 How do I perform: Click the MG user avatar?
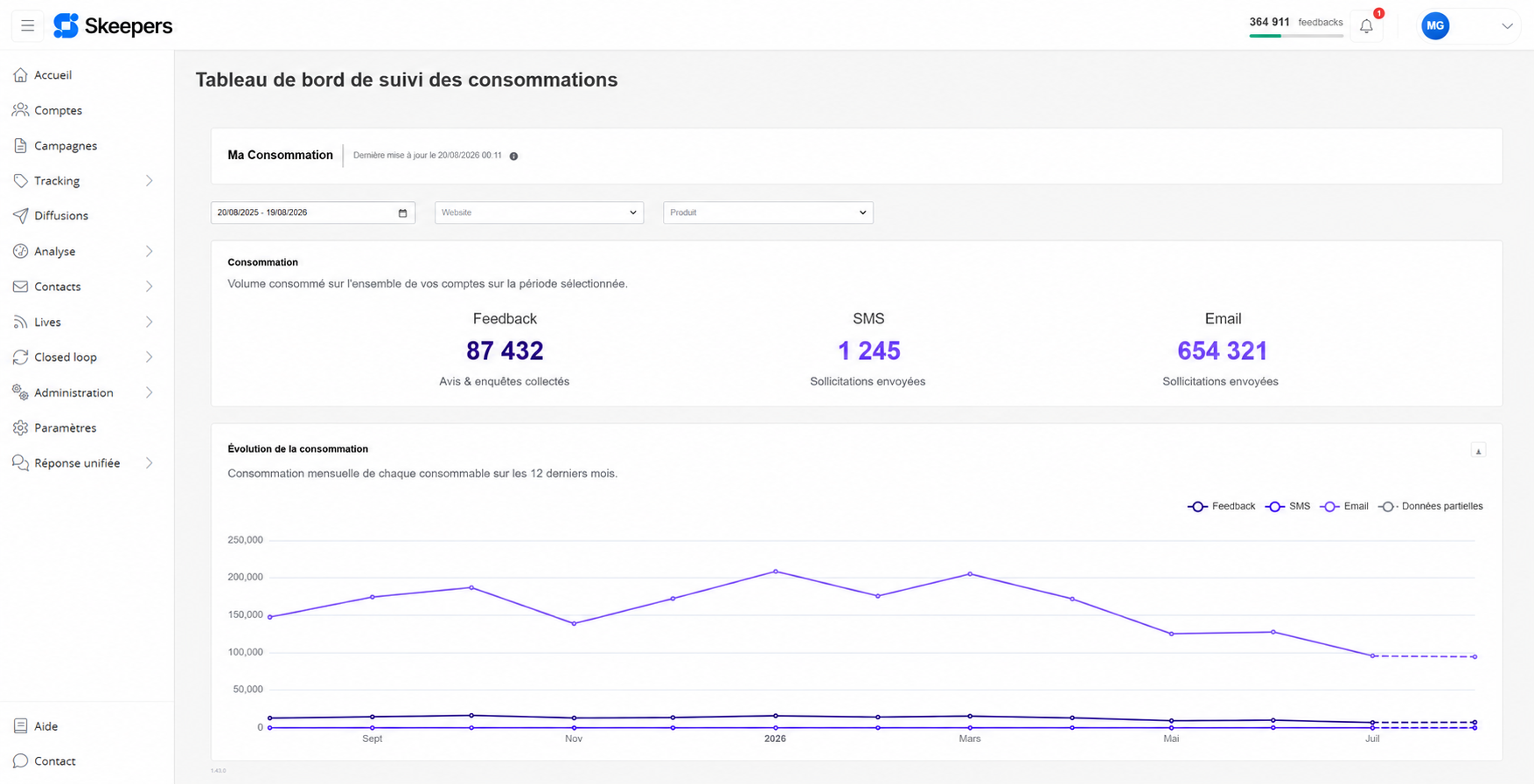coord(1435,26)
